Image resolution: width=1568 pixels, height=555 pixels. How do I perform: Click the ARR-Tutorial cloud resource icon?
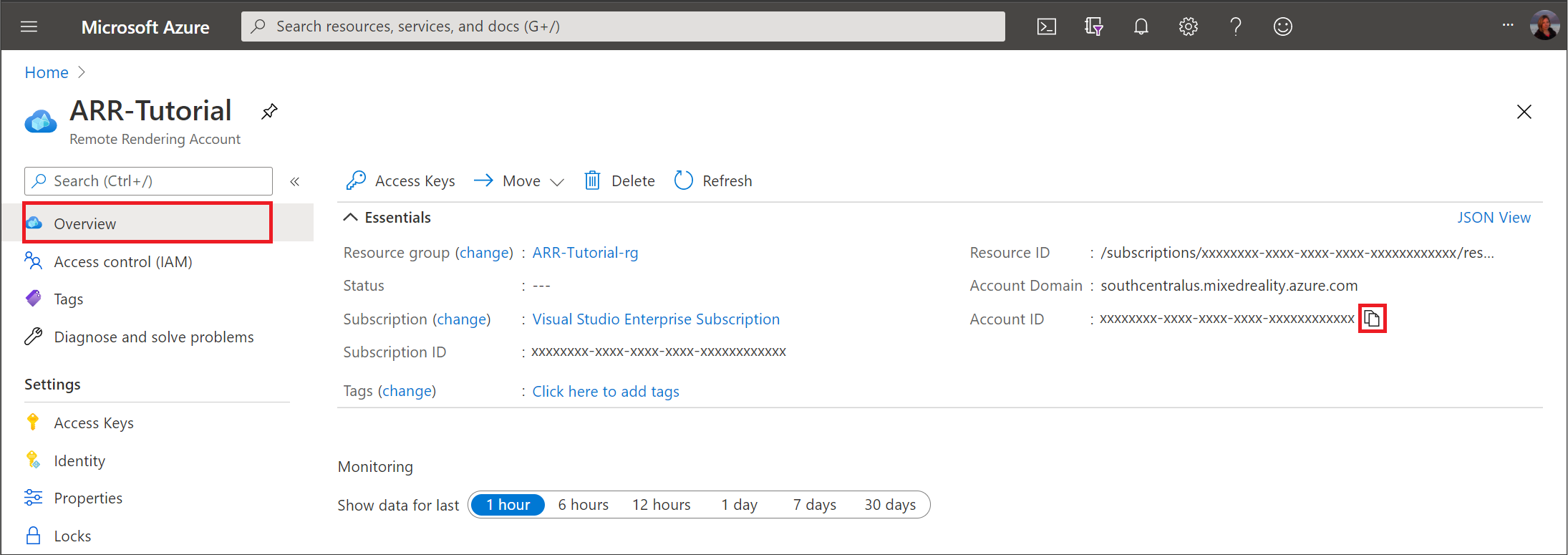tap(41, 122)
